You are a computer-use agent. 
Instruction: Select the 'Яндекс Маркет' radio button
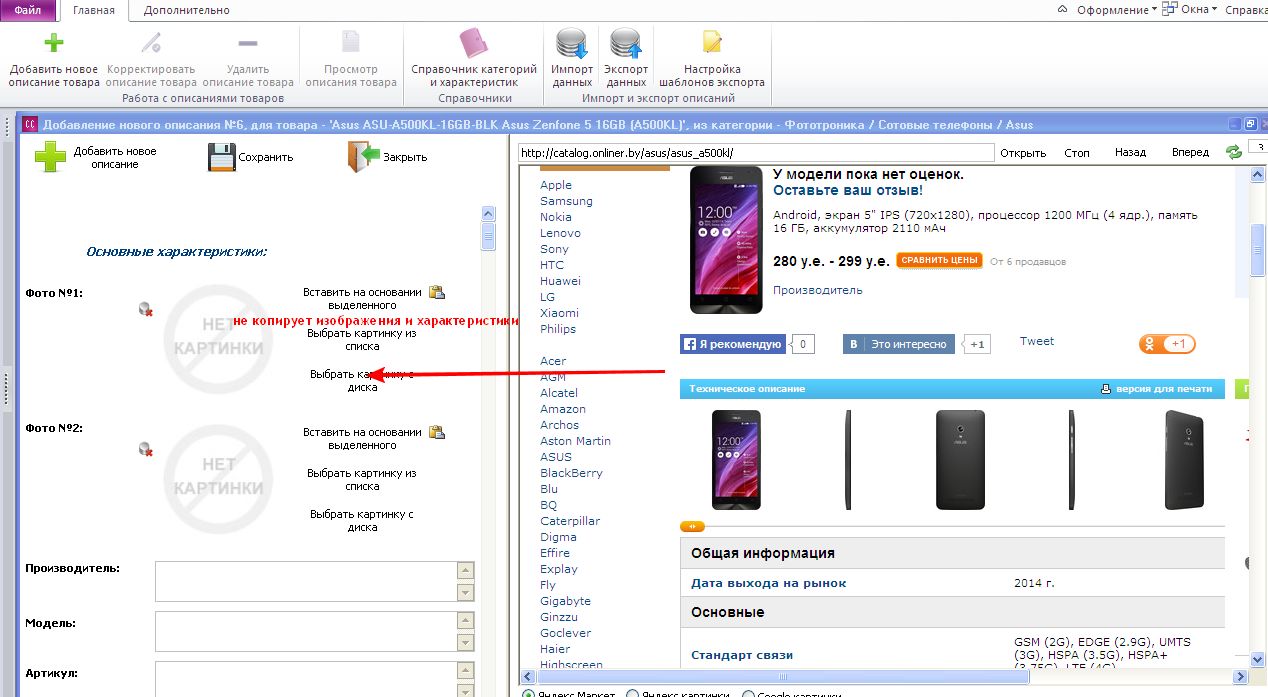click(x=530, y=694)
